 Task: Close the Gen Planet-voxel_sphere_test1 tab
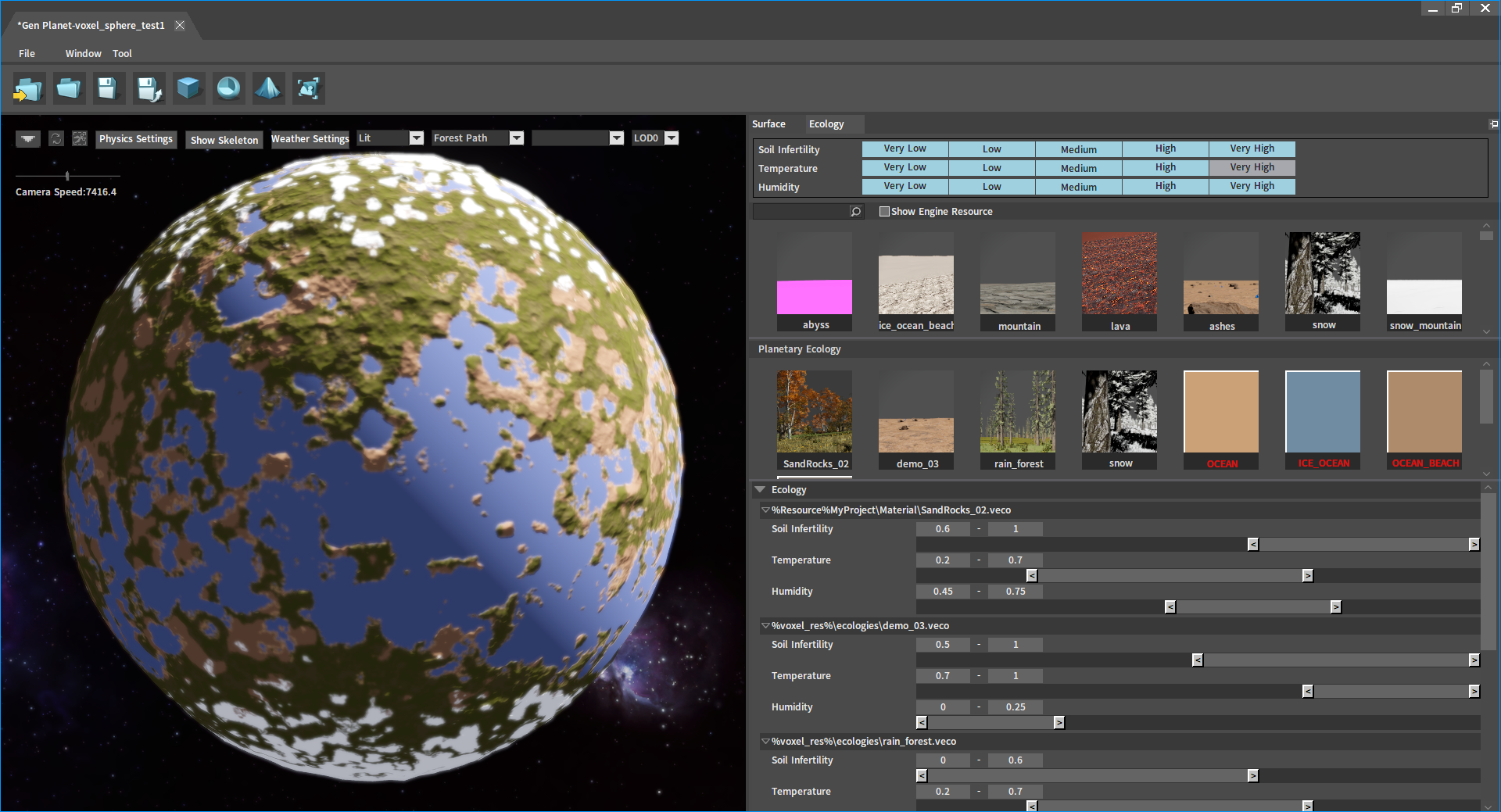(180, 25)
